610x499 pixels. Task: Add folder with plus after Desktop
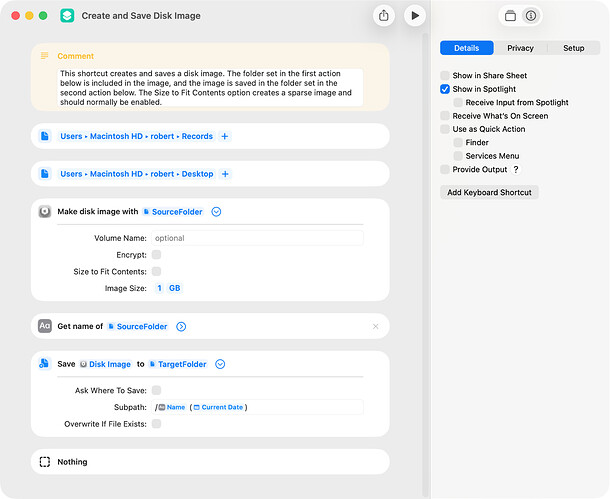tap(225, 174)
